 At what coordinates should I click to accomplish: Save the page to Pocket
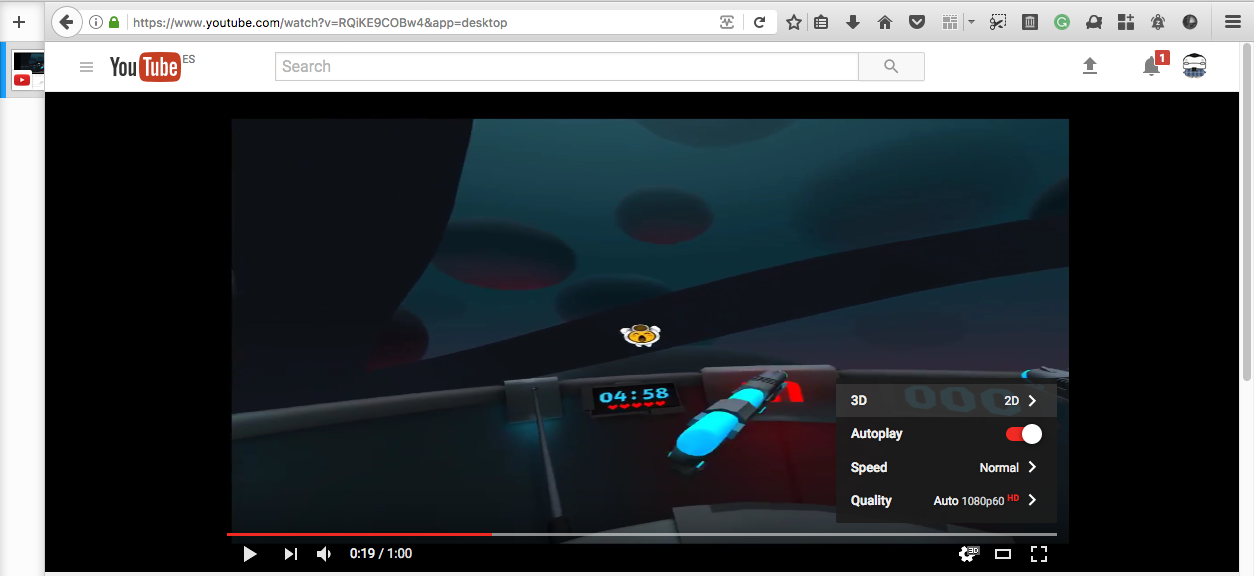coord(916,22)
